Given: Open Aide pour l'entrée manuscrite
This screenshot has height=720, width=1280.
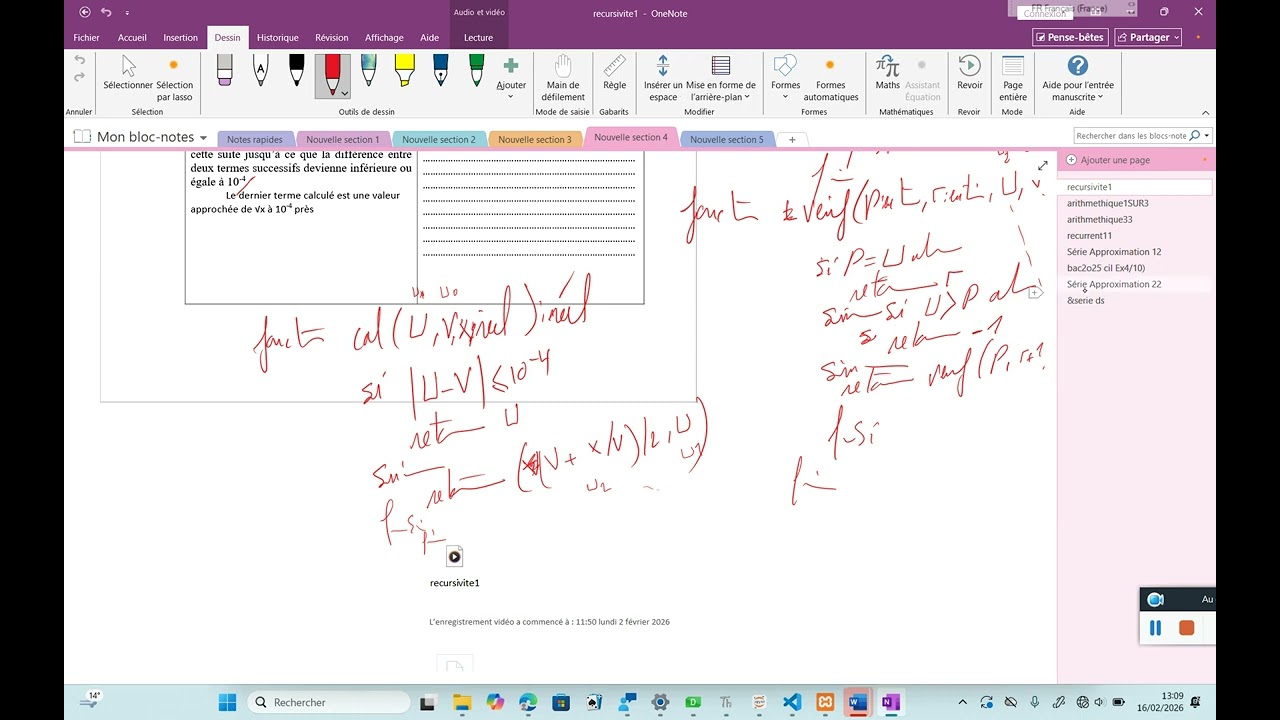Looking at the screenshot, I should (x=1078, y=78).
